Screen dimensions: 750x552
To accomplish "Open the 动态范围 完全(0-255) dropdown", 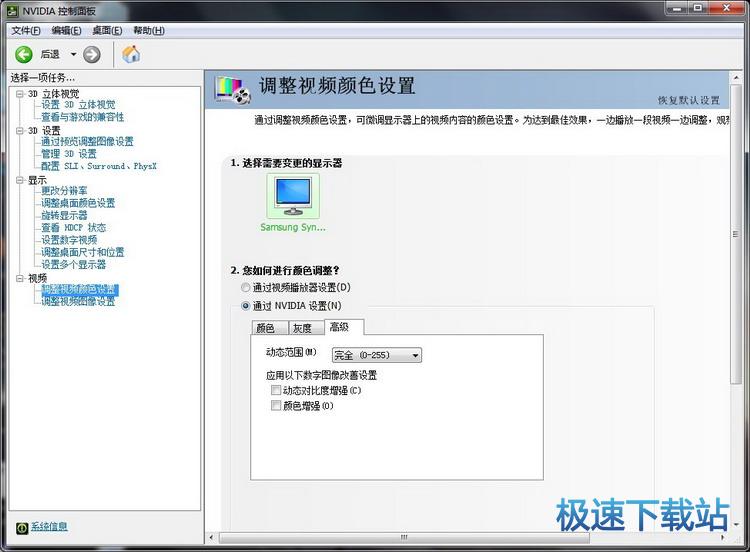I will [376, 355].
